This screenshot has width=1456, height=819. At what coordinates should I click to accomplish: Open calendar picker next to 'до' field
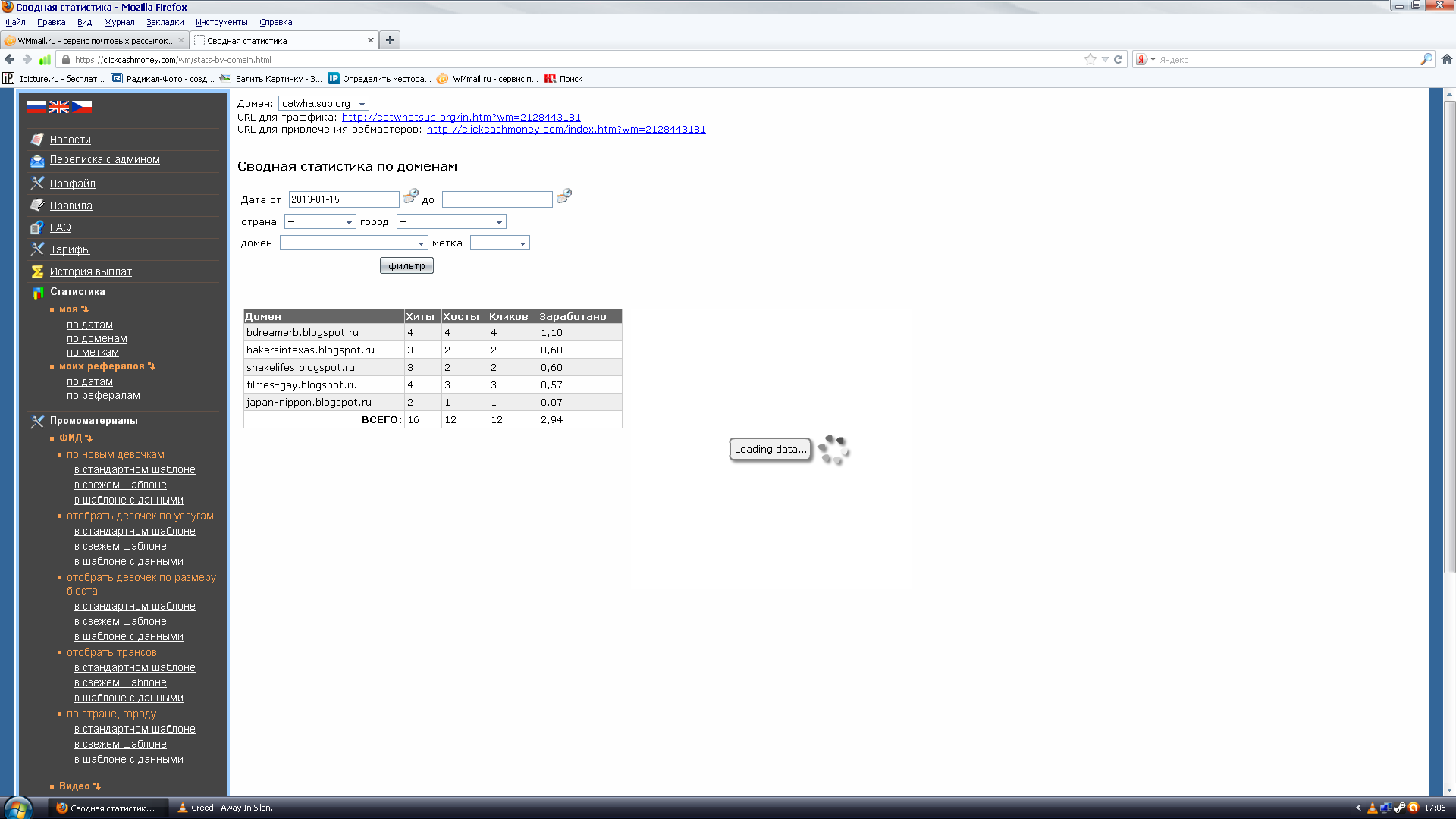pyautogui.click(x=563, y=197)
